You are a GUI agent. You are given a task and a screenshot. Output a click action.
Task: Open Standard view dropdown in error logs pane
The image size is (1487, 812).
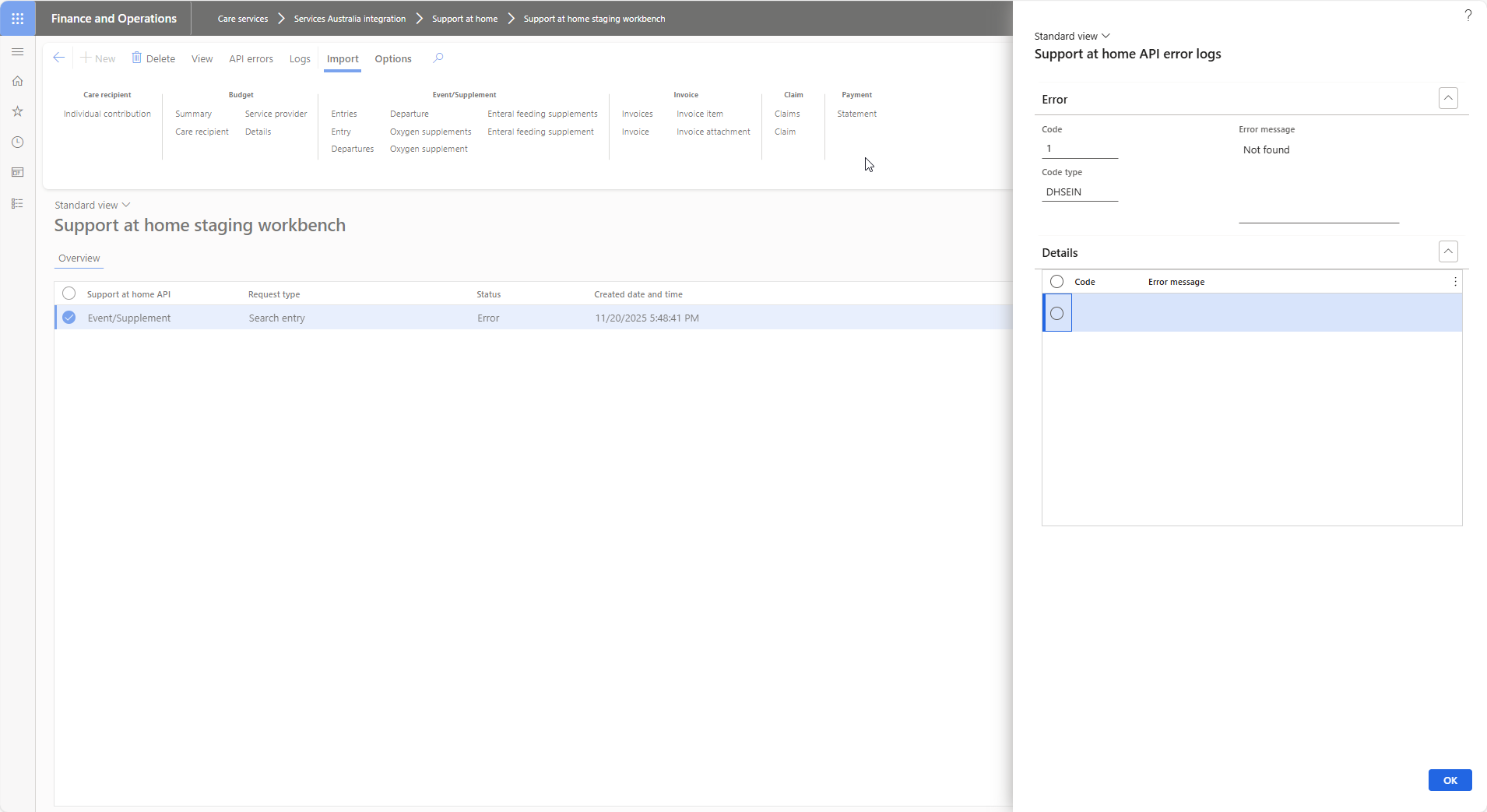pyautogui.click(x=1071, y=36)
